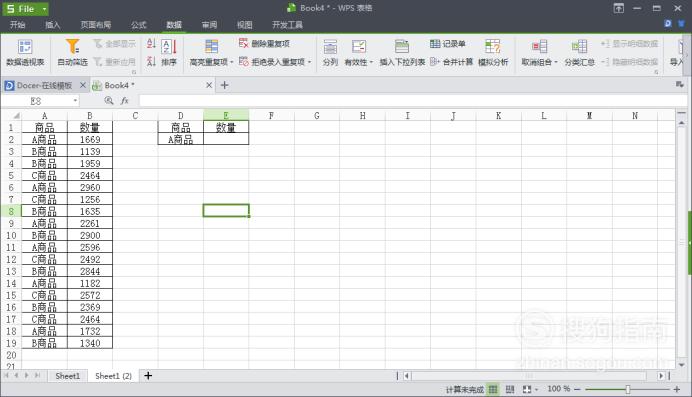692x397 pixels.
Task: Switch to the 审阅 ribbon tab
Action: (x=209, y=25)
